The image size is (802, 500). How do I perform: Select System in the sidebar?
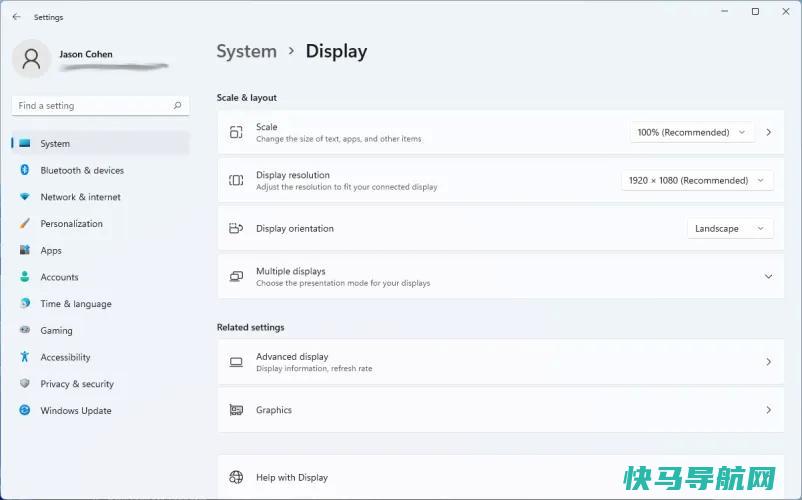tap(100, 143)
